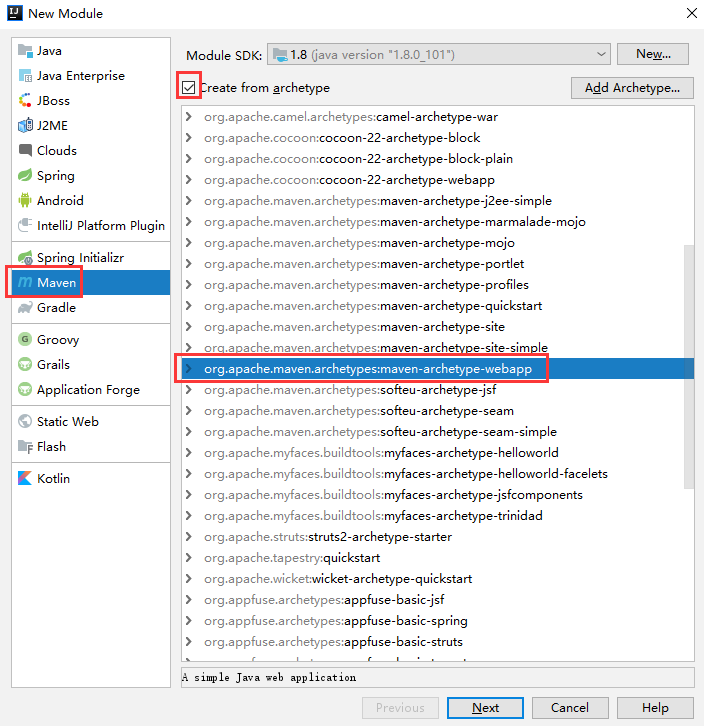Select maven-archetype-site row
This screenshot has height=726, width=704.
(x=438, y=326)
